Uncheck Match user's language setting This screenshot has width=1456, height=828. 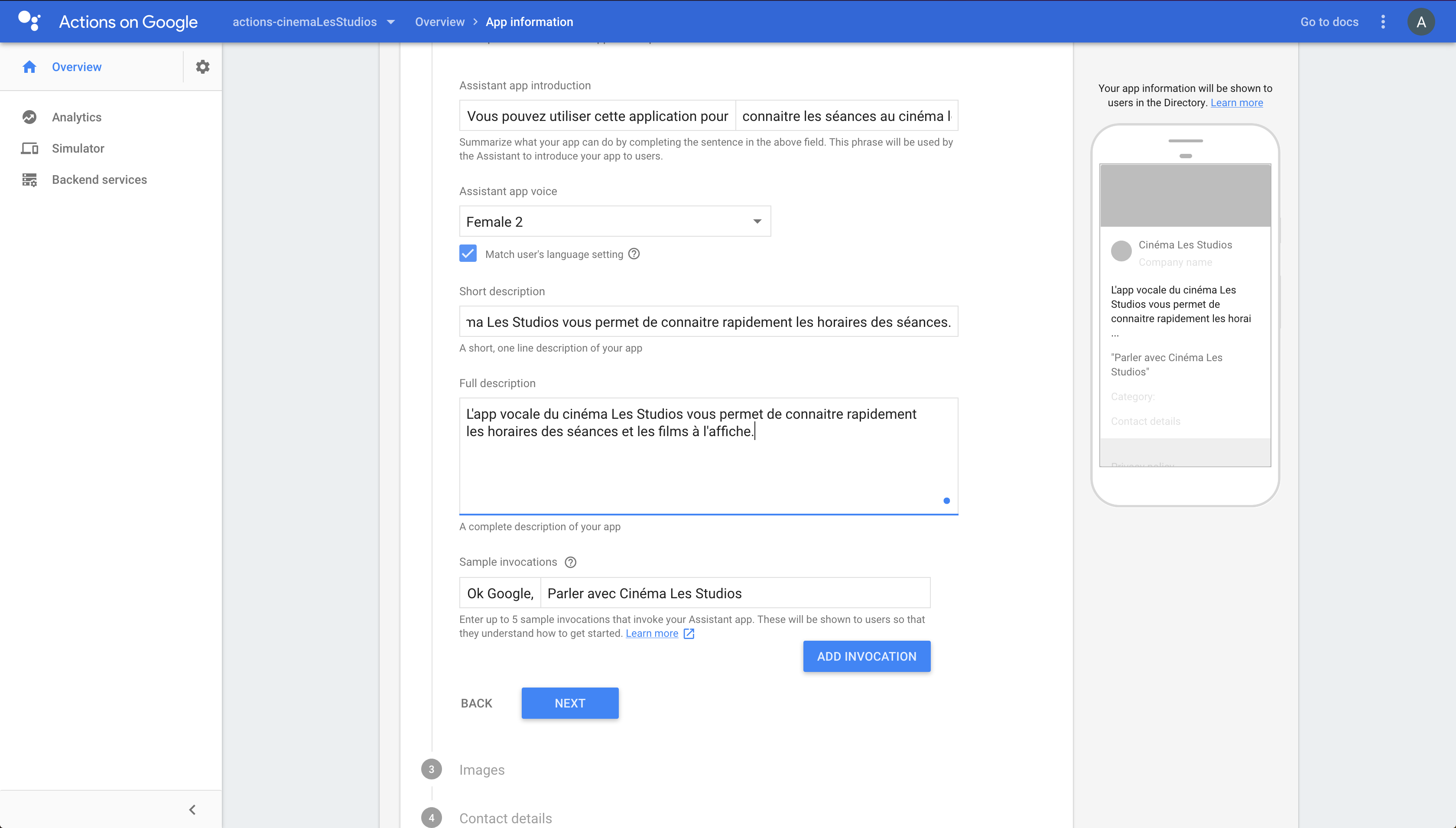point(468,254)
